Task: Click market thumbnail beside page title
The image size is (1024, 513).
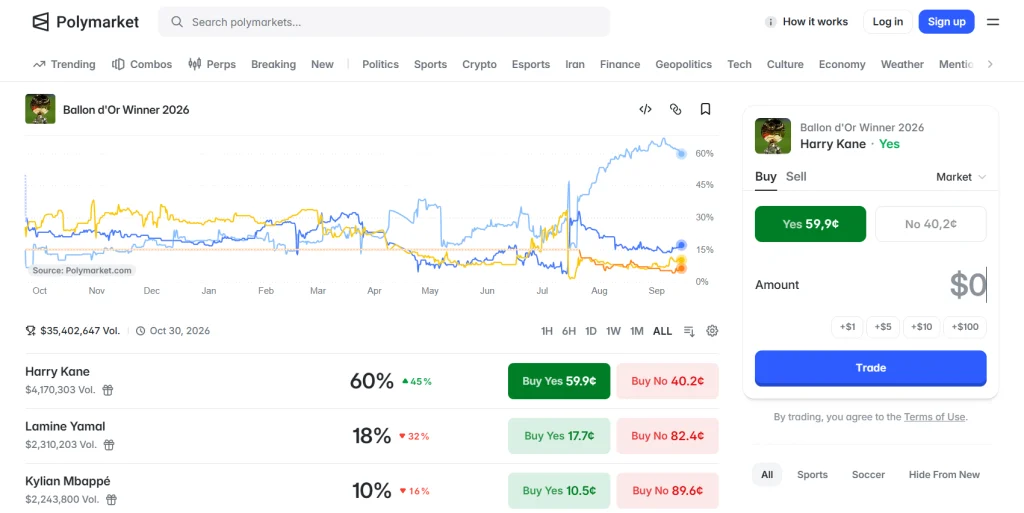Action: (40, 109)
